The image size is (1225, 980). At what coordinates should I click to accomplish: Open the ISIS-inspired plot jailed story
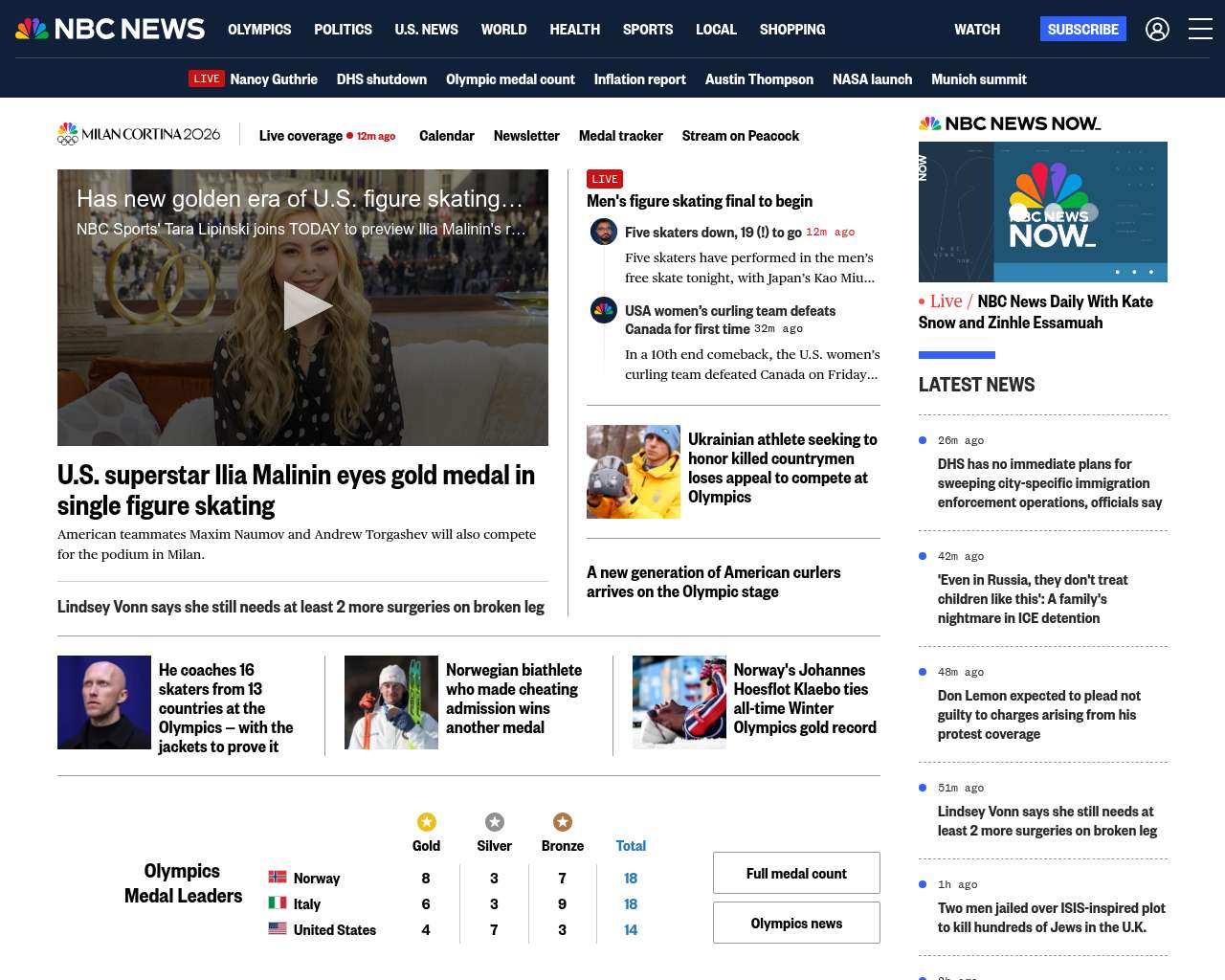coord(1052,918)
